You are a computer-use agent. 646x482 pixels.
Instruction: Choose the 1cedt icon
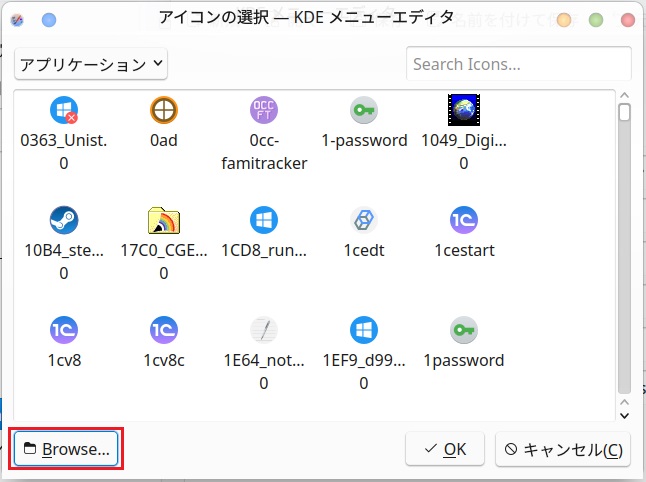[364, 220]
